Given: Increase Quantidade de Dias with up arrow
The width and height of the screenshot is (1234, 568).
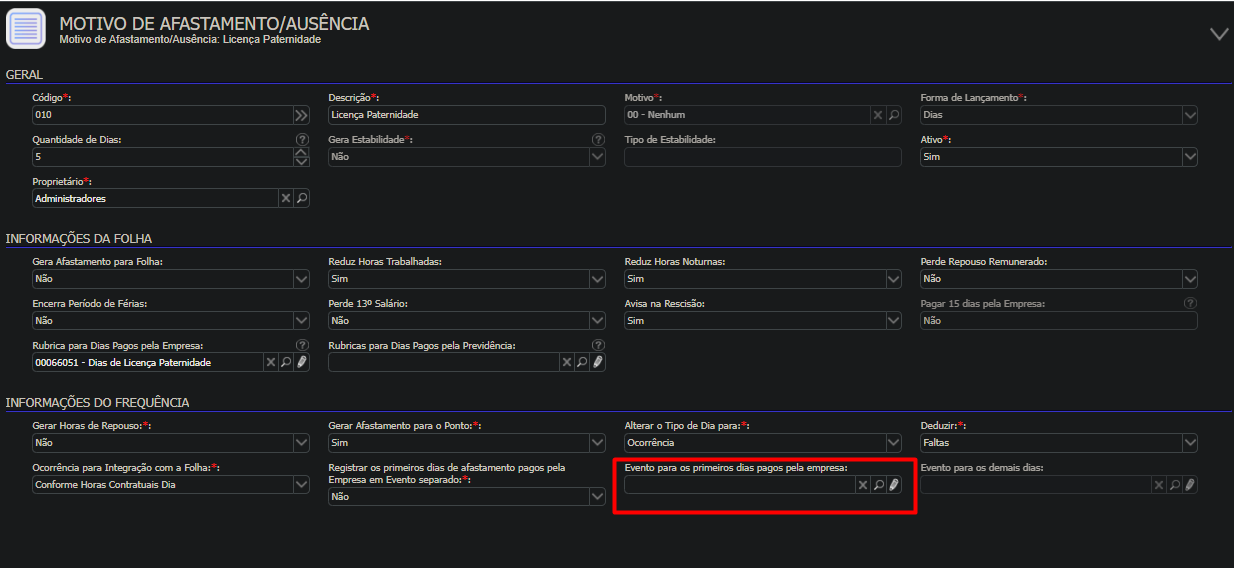Looking at the screenshot, I should (x=302, y=152).
